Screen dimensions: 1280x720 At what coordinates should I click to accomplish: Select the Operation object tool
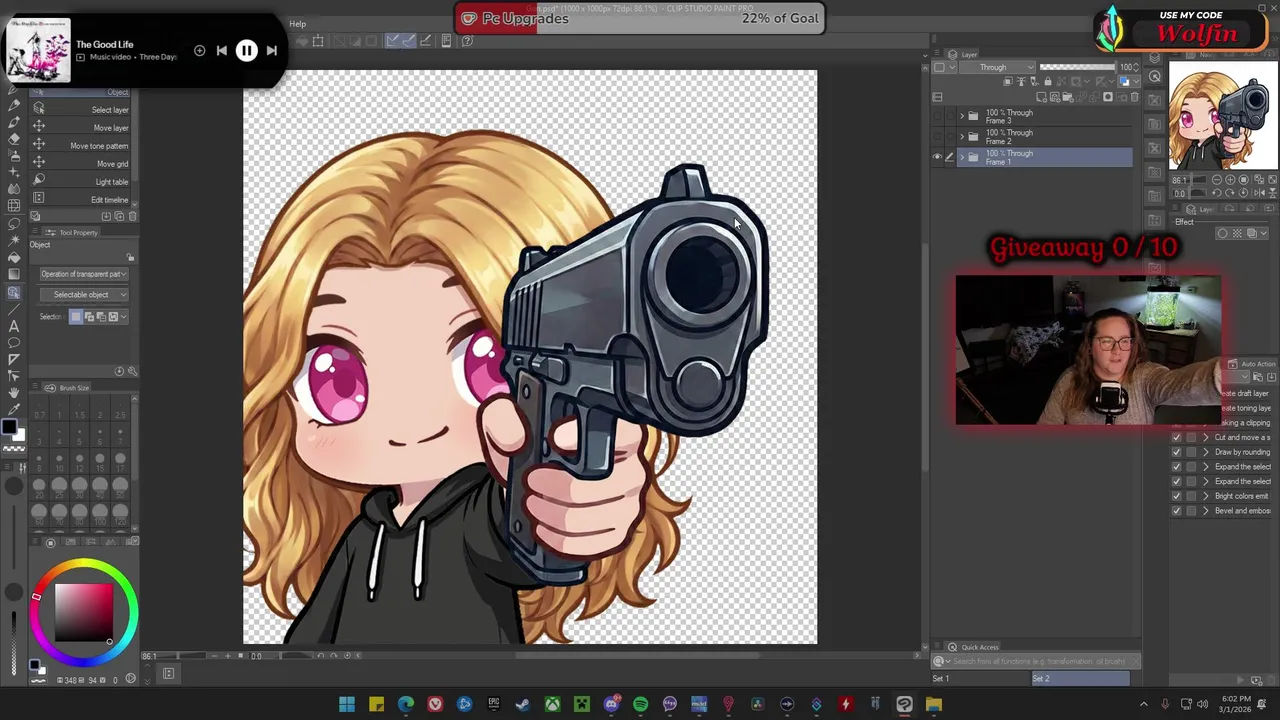[x=14, y=292]
